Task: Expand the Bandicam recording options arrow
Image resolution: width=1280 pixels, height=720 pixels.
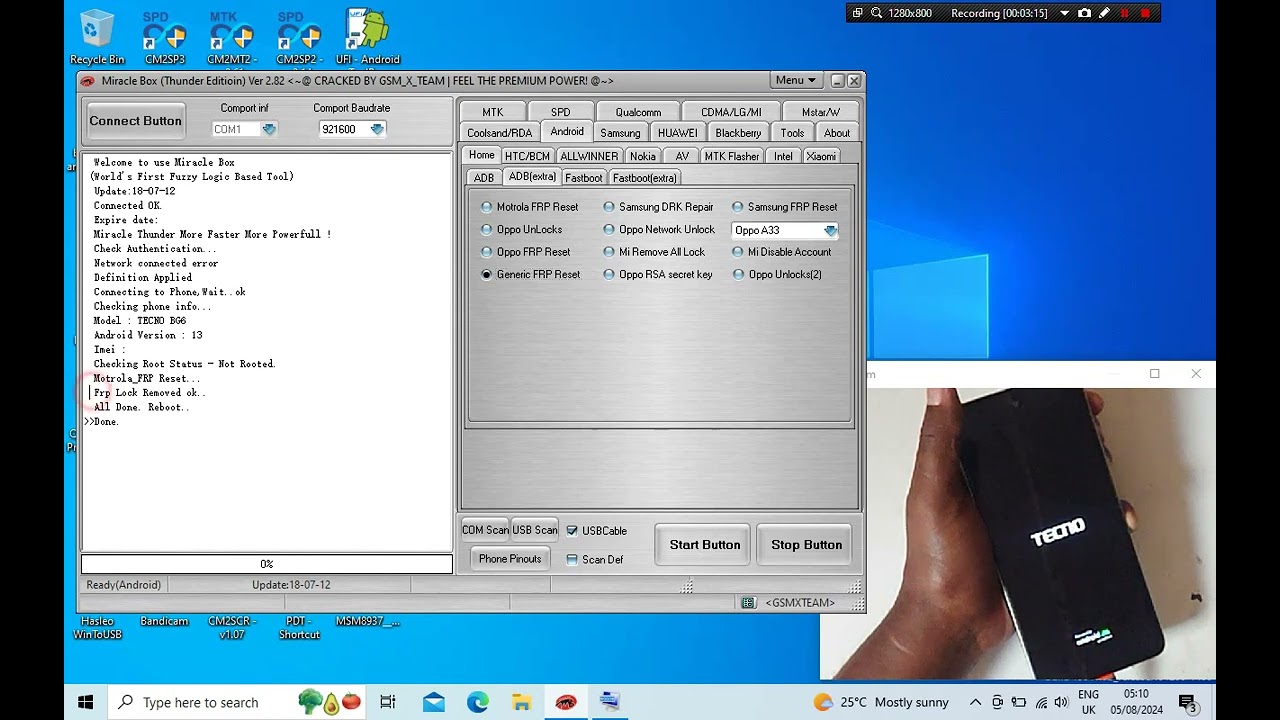Action: pos(1064,13)
